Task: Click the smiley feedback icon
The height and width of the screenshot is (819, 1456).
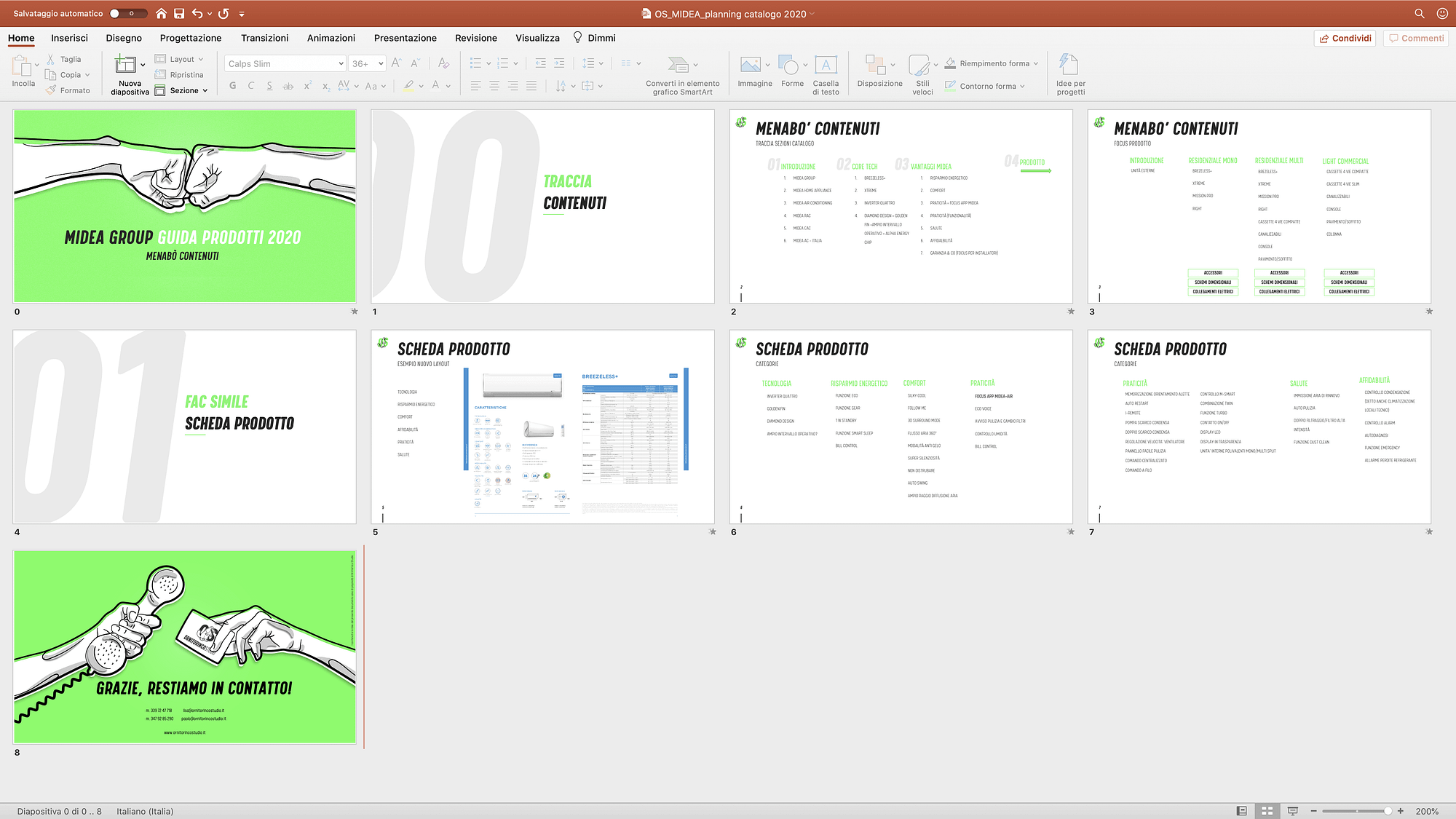Action: [1441, 13]
